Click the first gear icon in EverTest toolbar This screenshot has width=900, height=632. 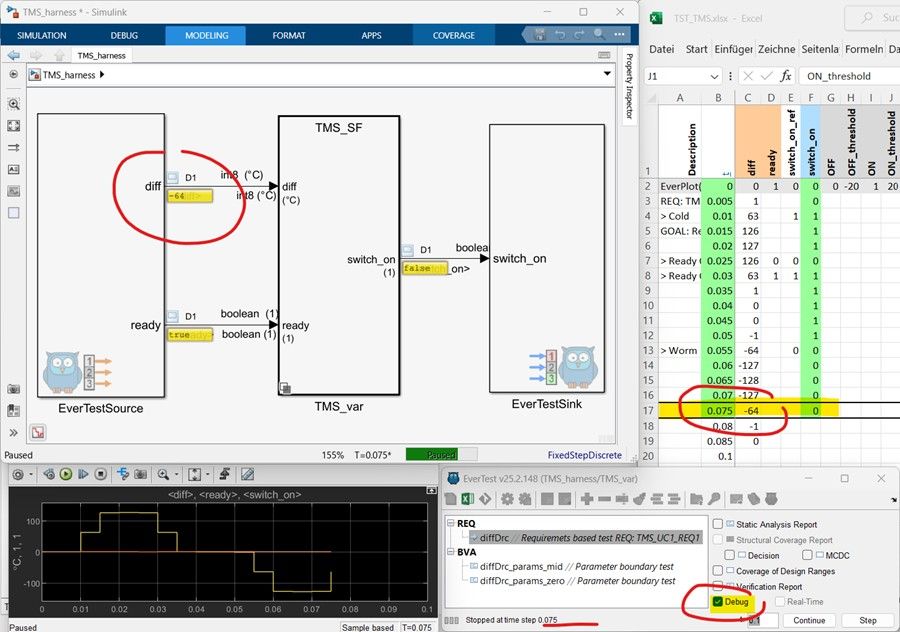point(507,499)
